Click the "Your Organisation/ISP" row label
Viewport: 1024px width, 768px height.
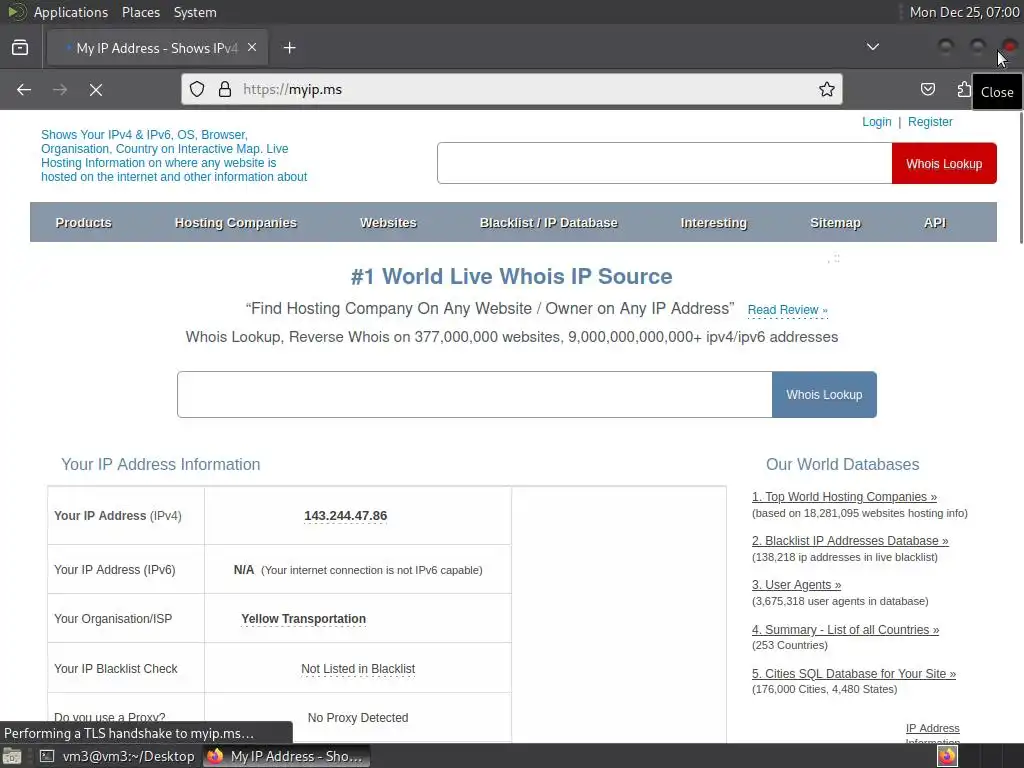pyautogui.click(x=113, y=618)
